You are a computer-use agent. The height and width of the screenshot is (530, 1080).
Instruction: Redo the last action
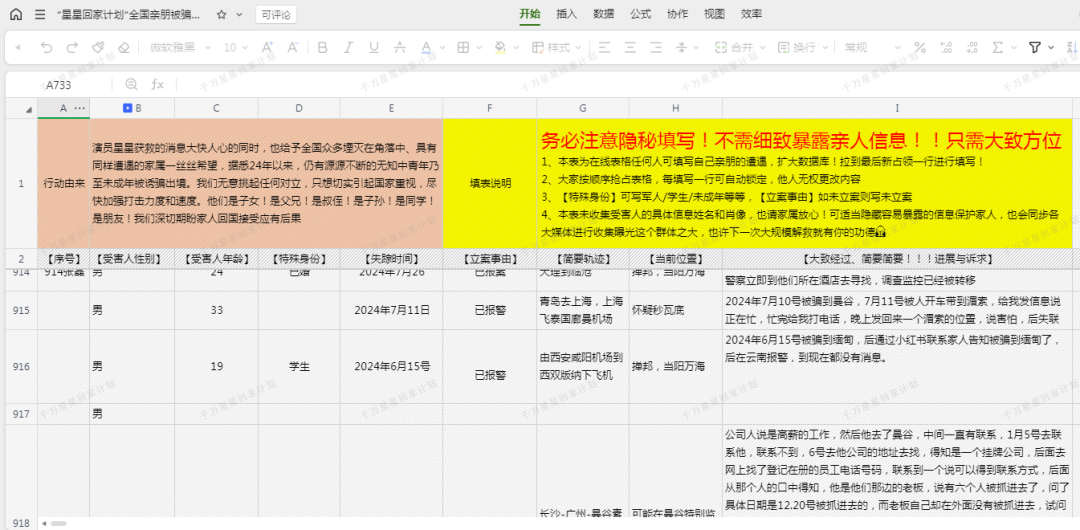pos(72,48)
